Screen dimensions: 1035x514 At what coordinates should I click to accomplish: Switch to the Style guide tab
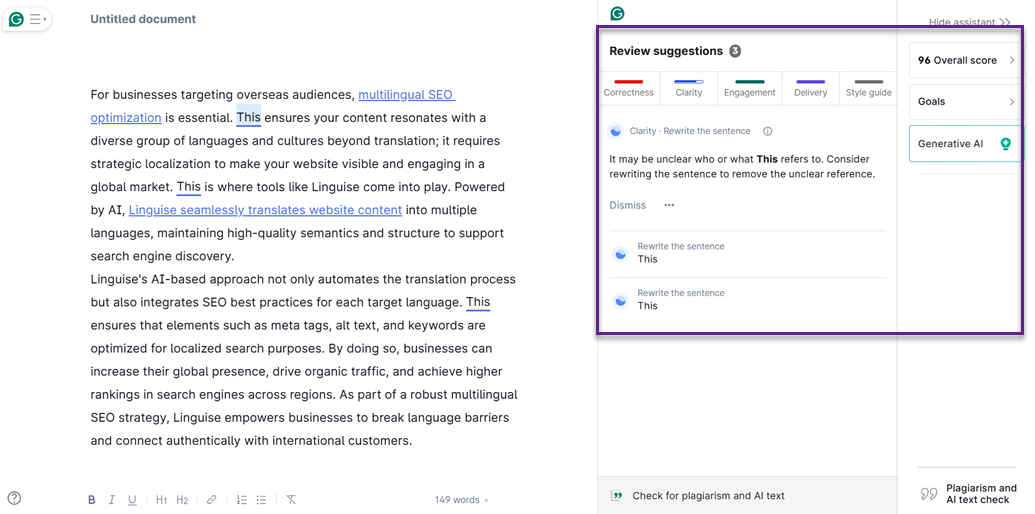coord(869,88)
